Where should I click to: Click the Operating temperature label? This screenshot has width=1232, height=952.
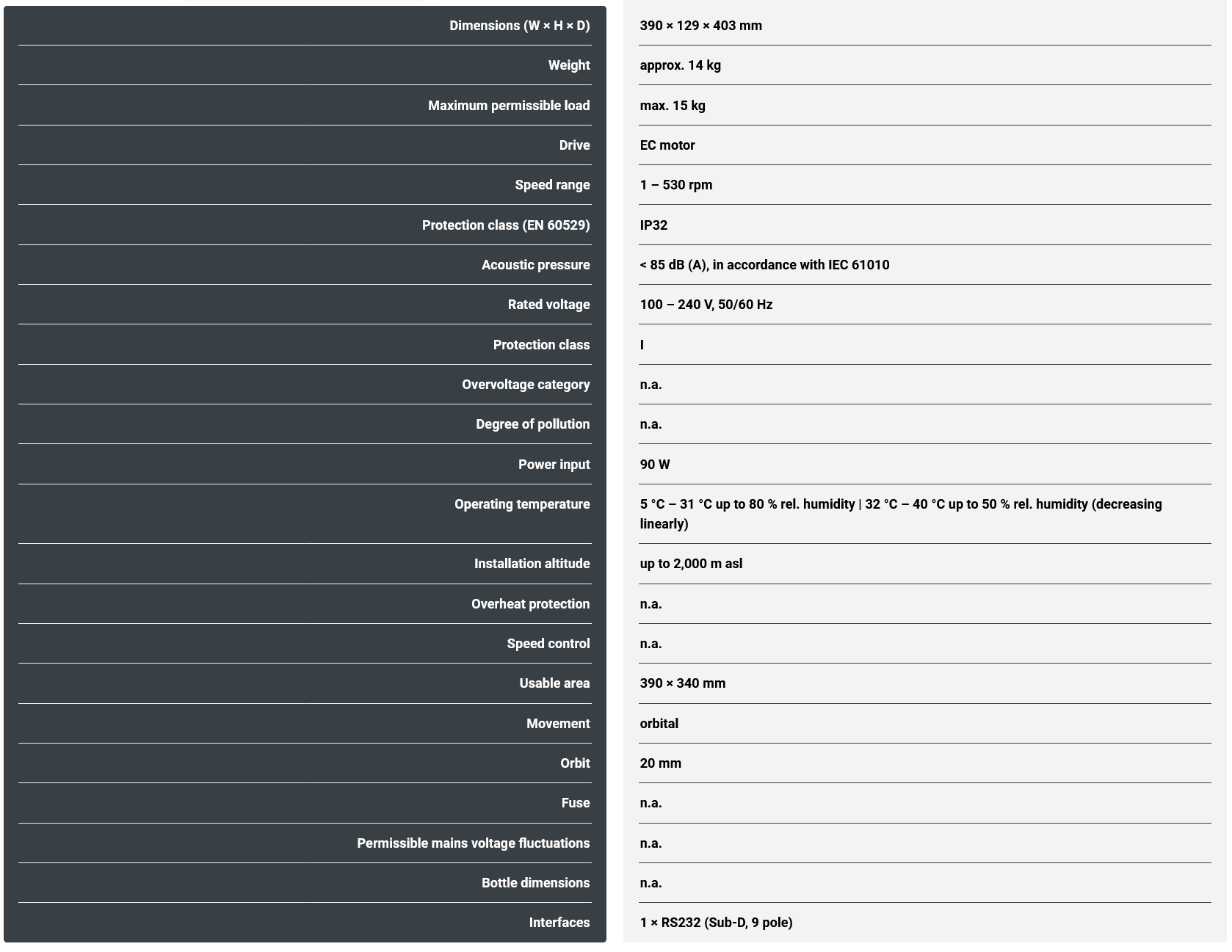[522, 504]
